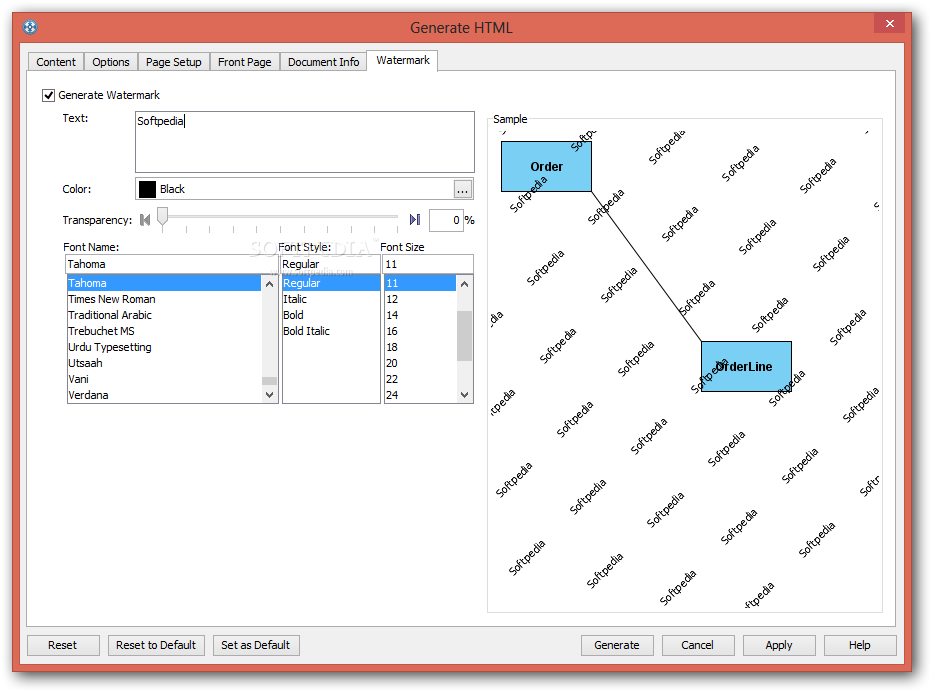Open the Front Page tab

[244, 62]
